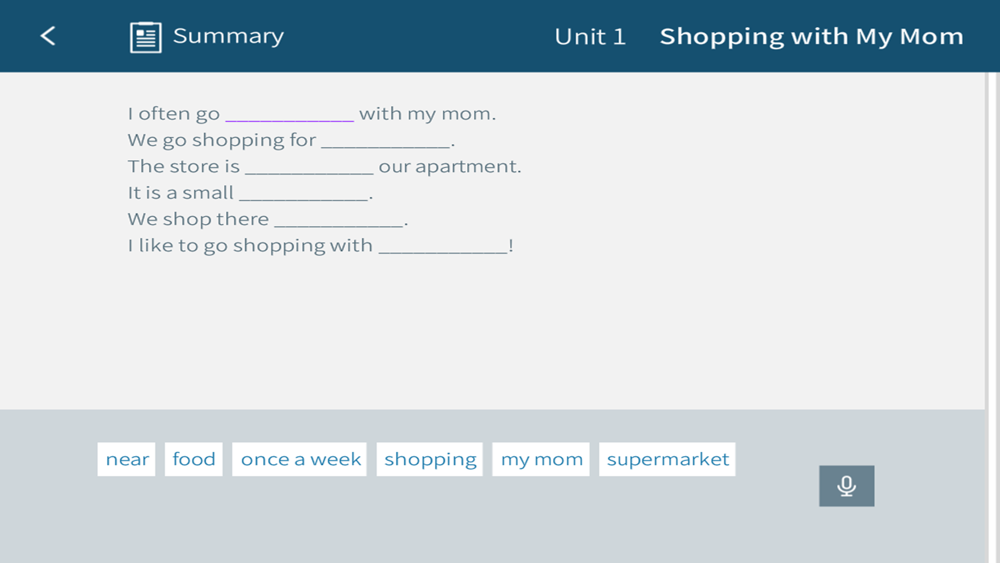Open the Summary document icon
1000x563 pixels.
click(x=145, y=37)
